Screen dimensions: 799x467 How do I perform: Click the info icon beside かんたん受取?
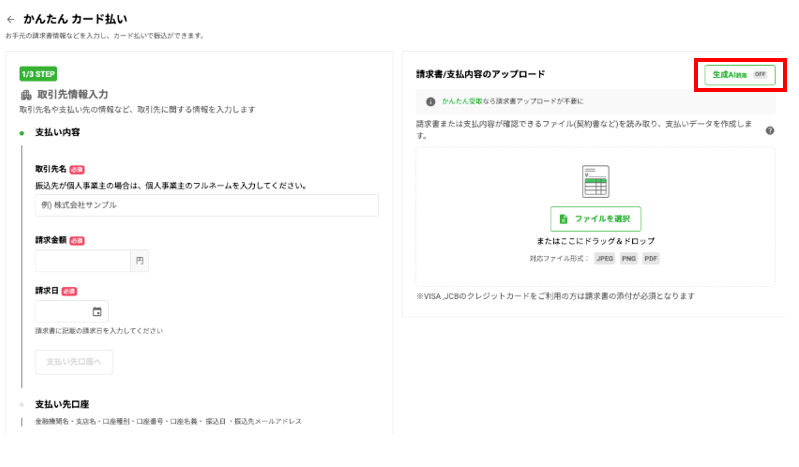coord(431,101)
